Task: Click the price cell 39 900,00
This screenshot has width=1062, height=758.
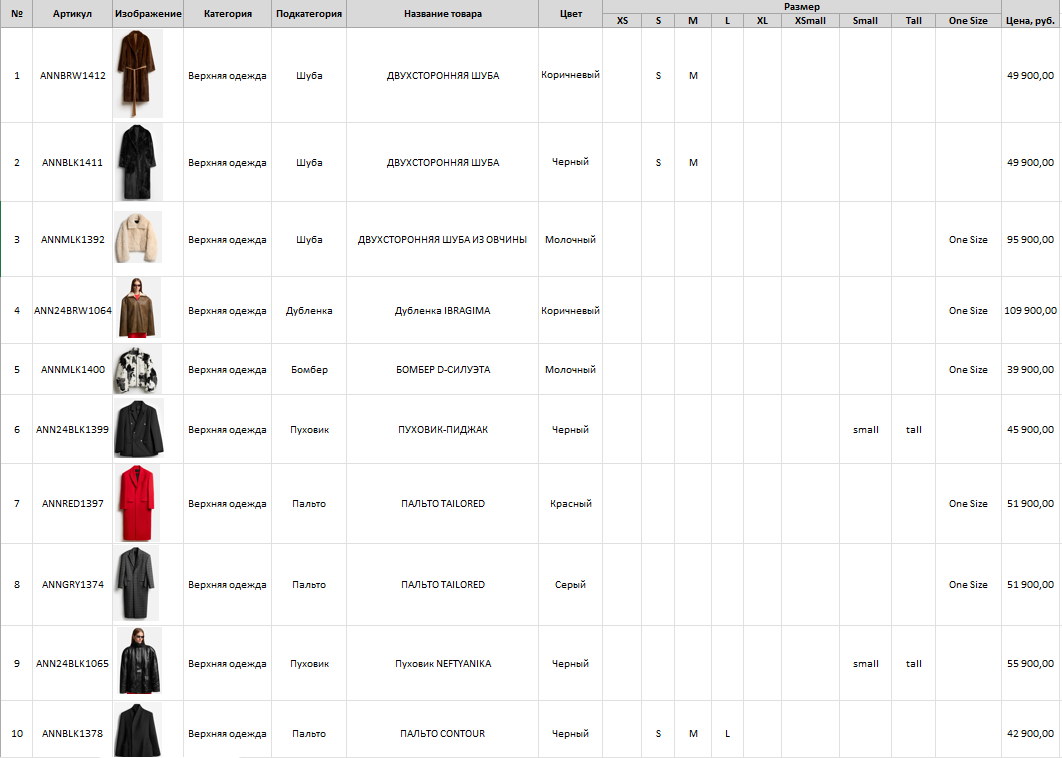Action: (1031, 369)
